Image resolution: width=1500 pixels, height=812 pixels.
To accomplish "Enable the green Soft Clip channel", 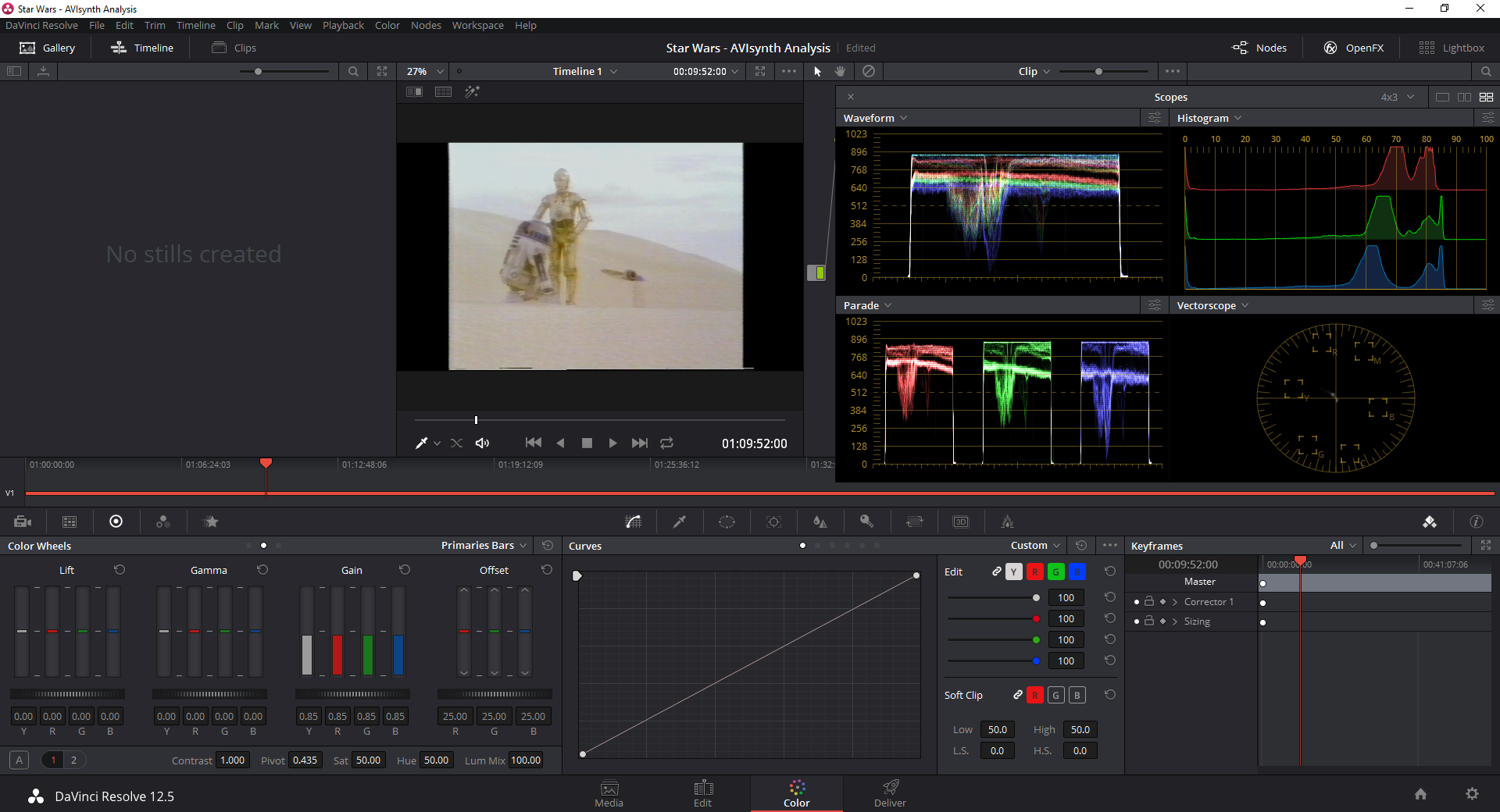I will [1055, 695].
